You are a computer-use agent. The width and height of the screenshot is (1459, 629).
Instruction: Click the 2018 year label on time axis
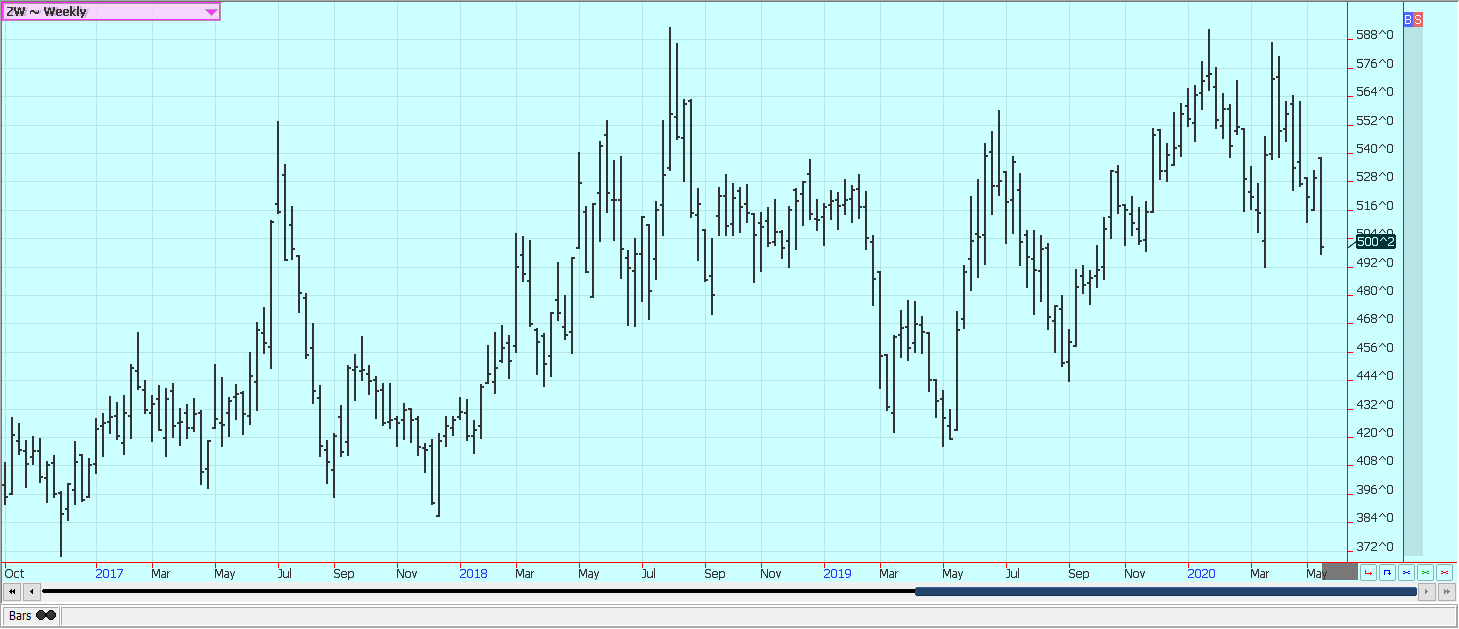tap(473, 574)
